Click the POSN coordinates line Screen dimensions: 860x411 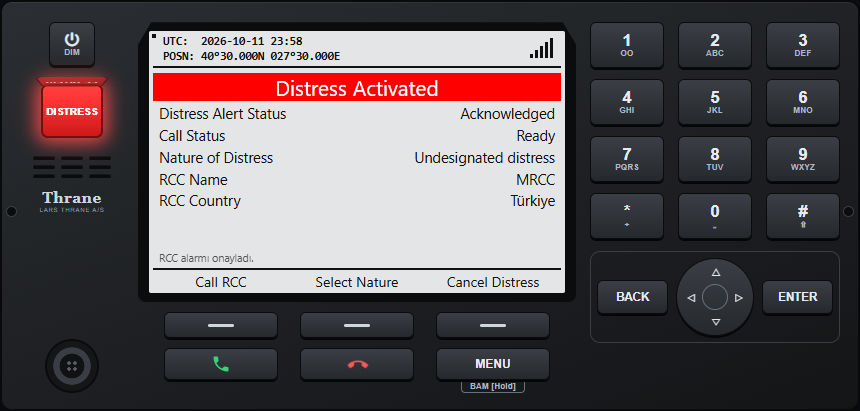pos(251,56)
